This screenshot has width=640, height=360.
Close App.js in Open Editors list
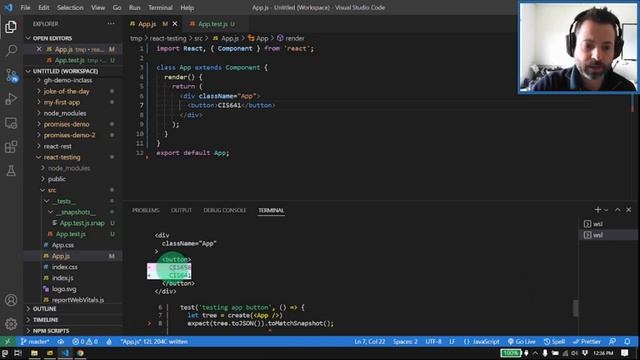tap(39, 49)
